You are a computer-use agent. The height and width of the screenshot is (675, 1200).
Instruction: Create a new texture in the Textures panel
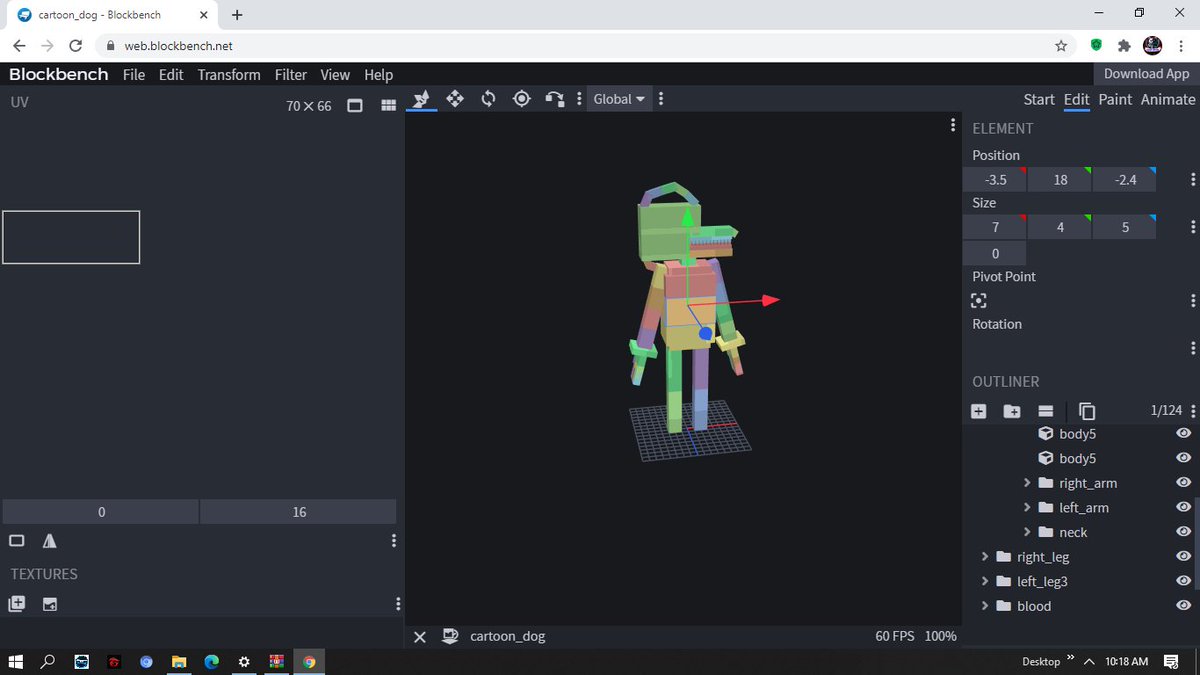click(x=16, y=604)
